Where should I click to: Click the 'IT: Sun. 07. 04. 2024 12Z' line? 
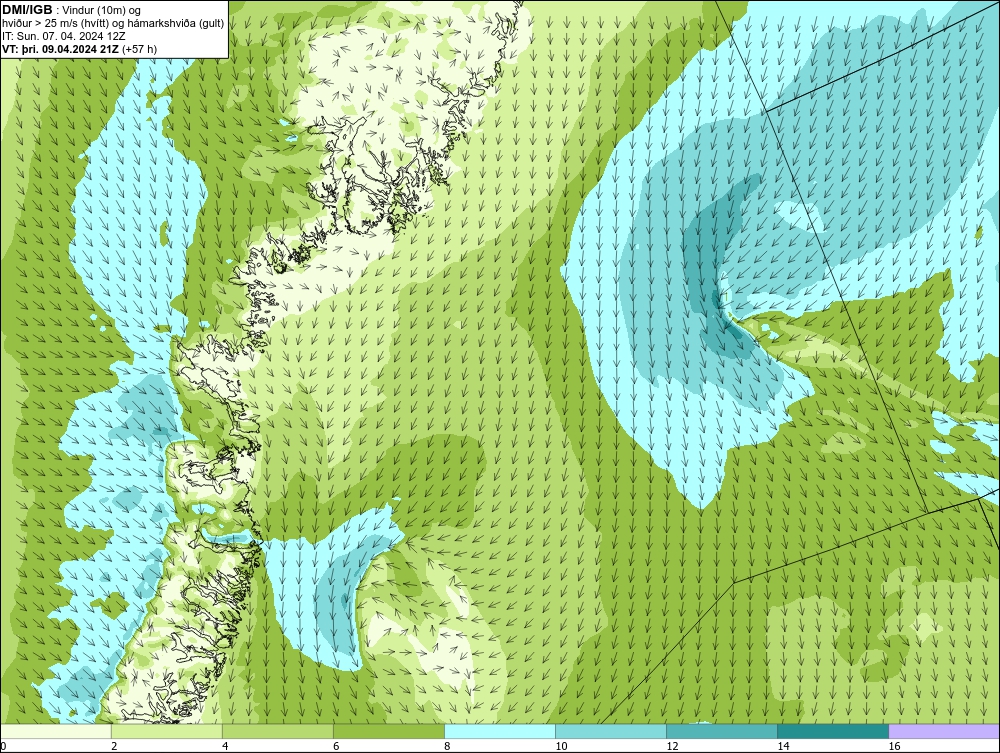point(64,36)
